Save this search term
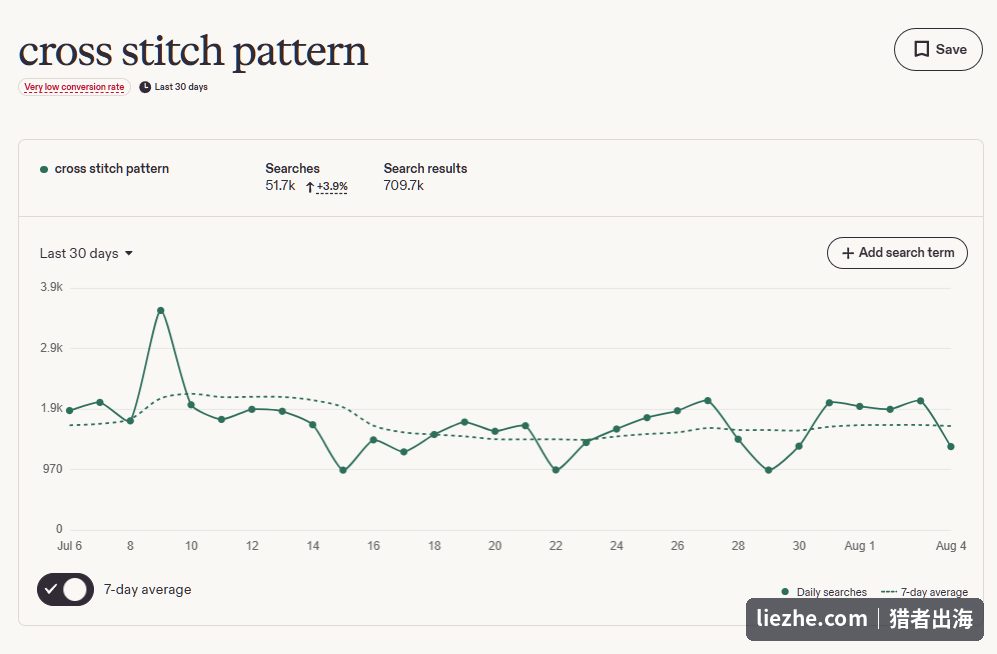This screenshot has height=654, width=997. click(x=938, y=50)
